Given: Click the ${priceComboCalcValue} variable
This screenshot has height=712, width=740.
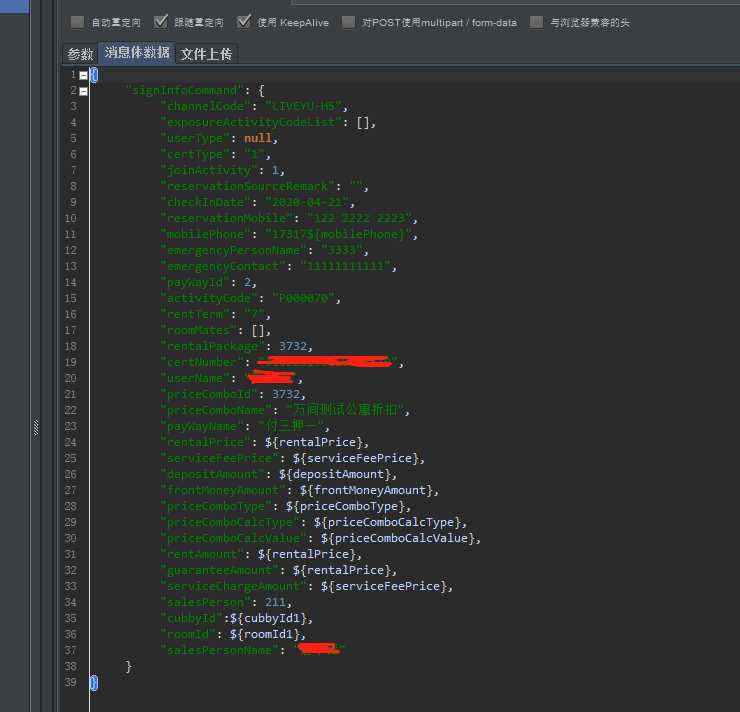Looking at the screenshot, I should (x=397, y=538).
